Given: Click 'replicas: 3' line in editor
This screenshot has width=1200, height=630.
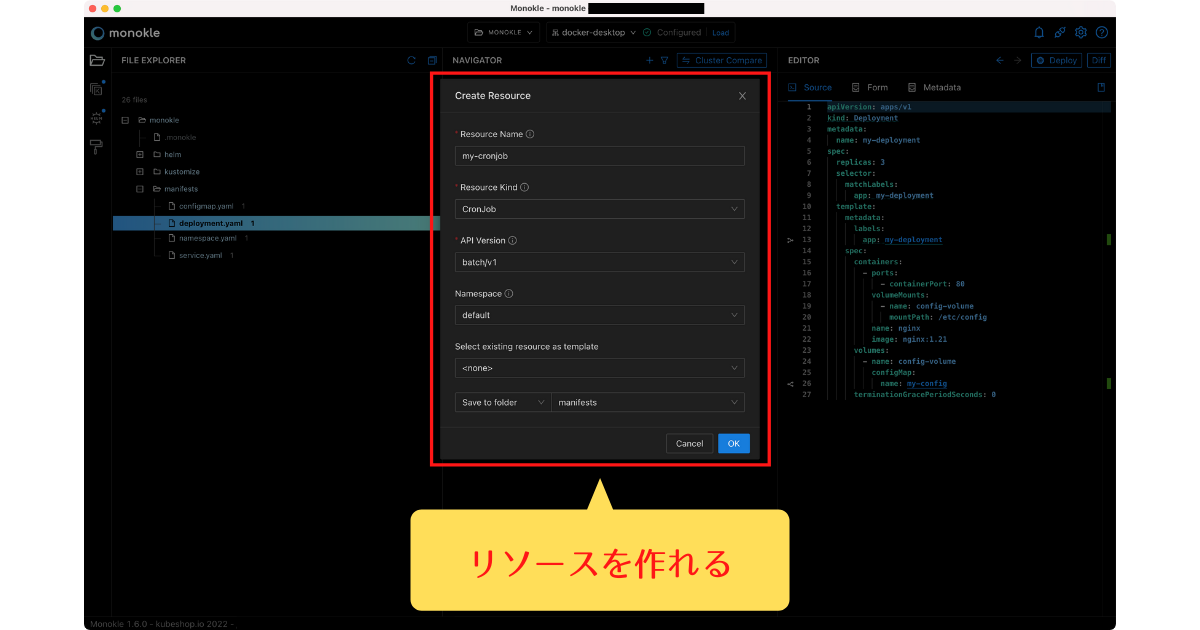Looking at the screenshot, I should [860, 162].
